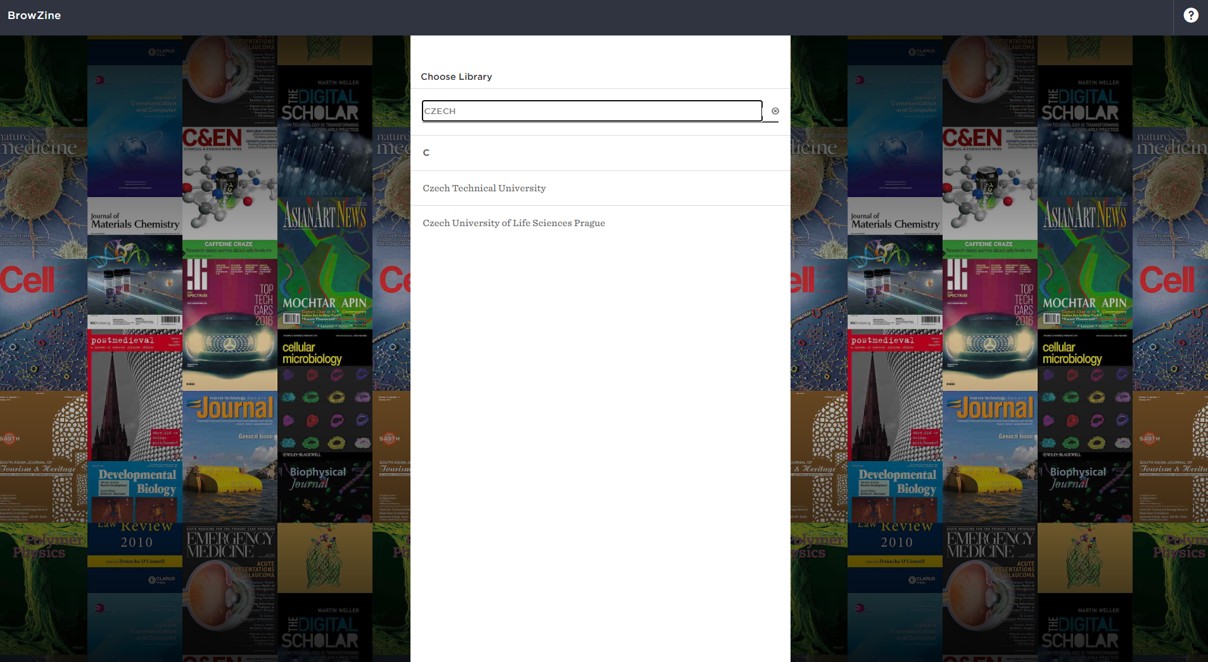This screenshot has height=662, width=1208.
Task: Focus the Choose Library search field
Action: 591,111
